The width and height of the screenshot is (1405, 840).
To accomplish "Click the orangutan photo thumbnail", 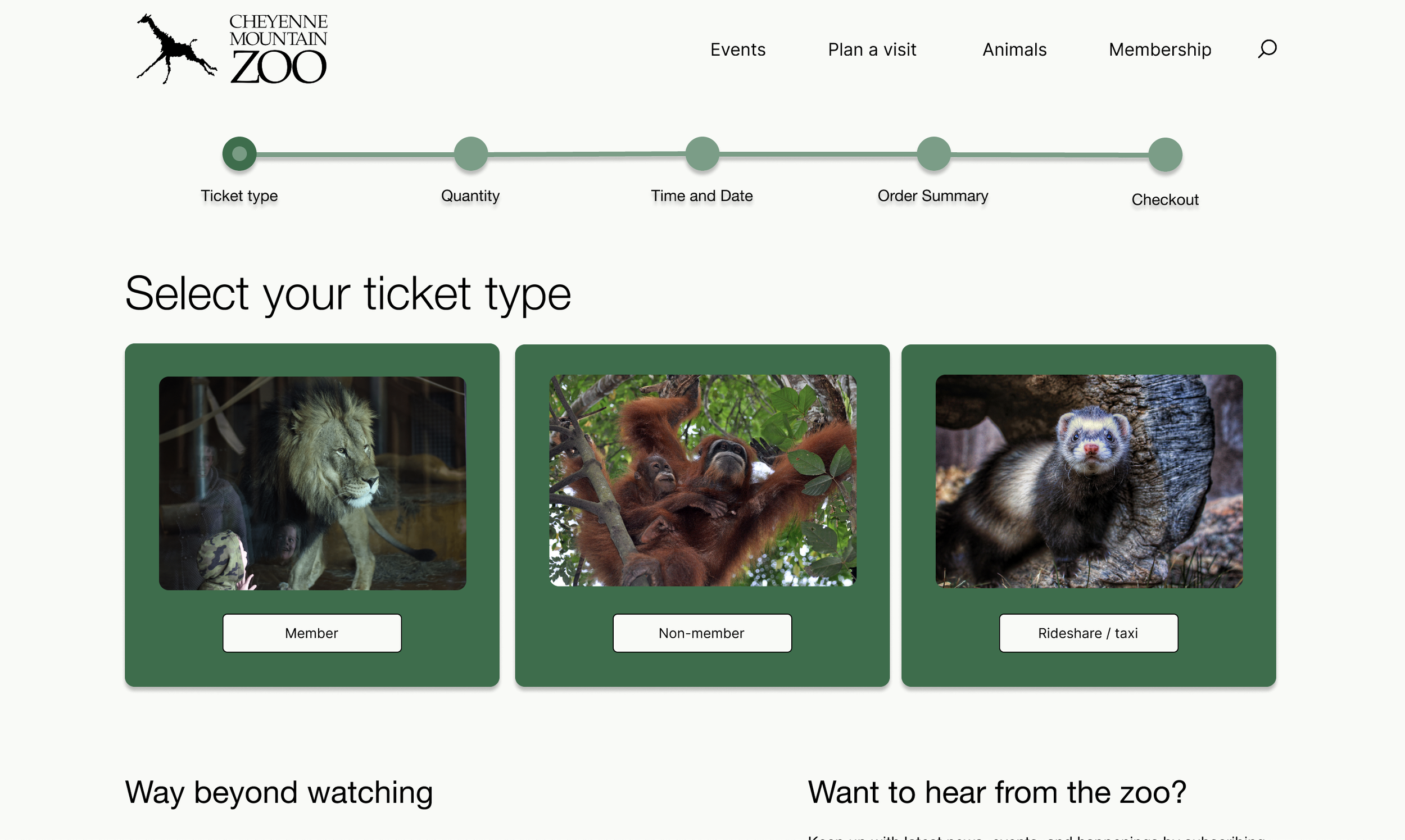I will tap(703, 480).
